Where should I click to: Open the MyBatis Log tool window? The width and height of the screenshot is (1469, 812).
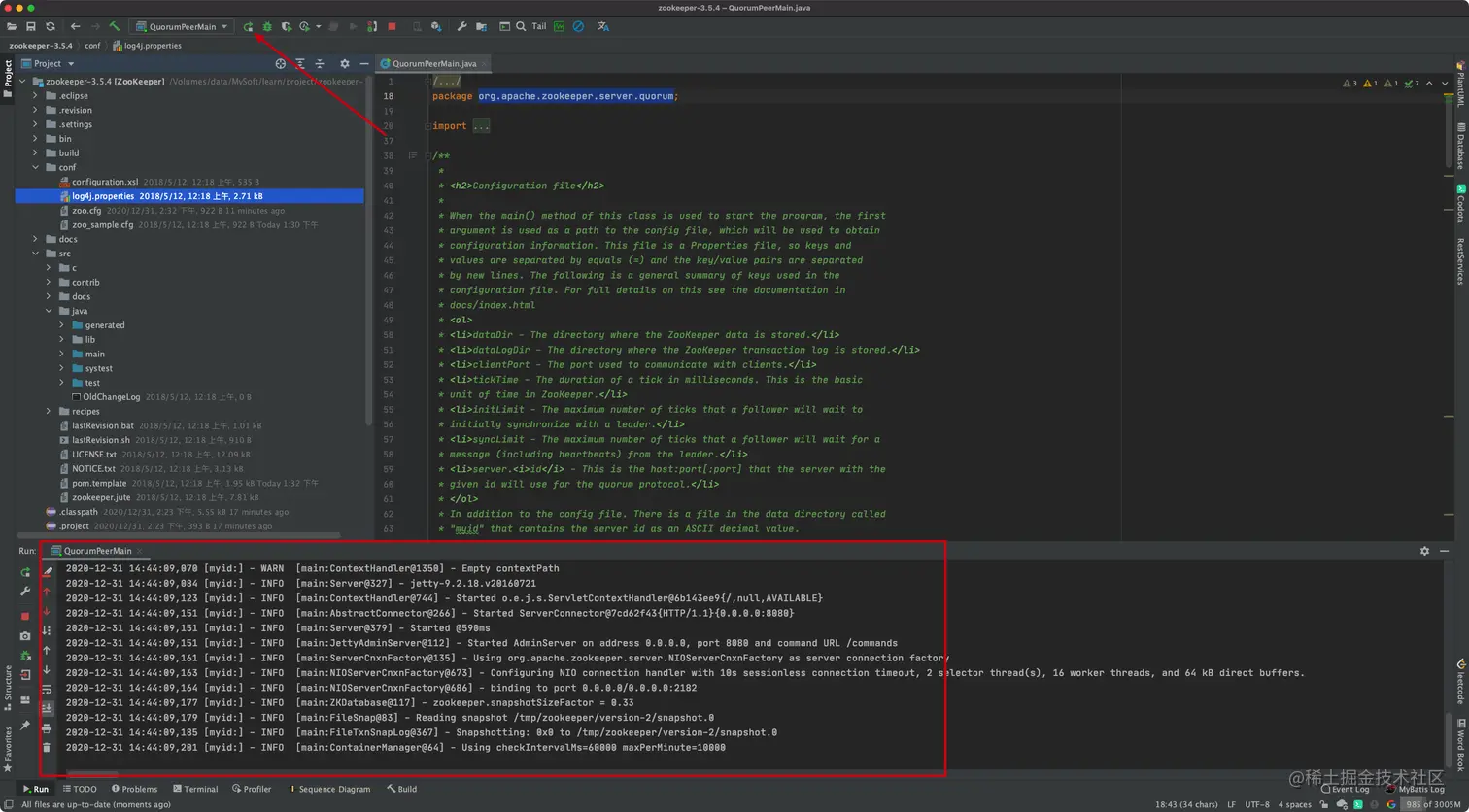point(1415,789)
